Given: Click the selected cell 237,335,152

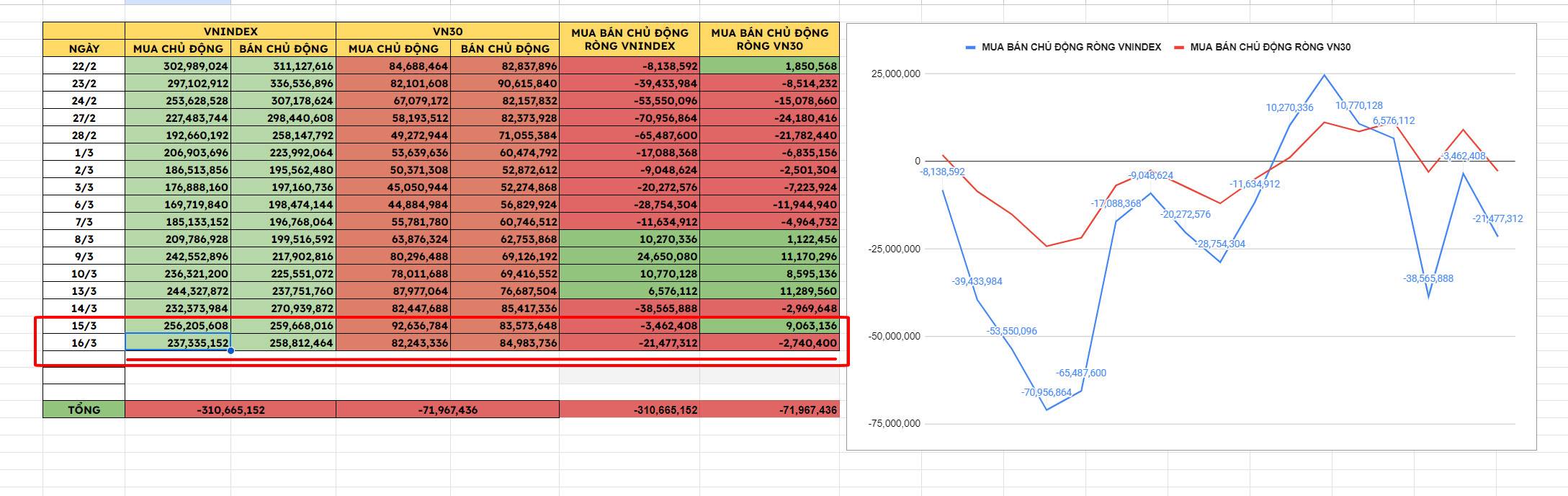Looking at the screenshot, I should pos(178,342).
